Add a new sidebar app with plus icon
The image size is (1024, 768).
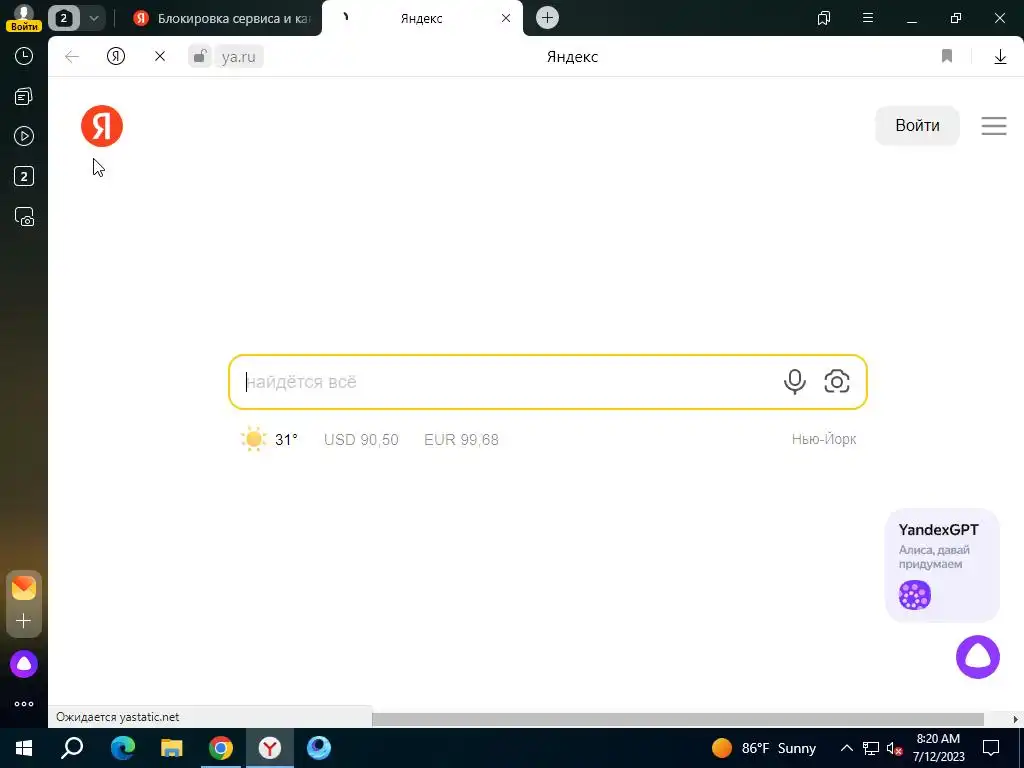[x=24, y=620]
